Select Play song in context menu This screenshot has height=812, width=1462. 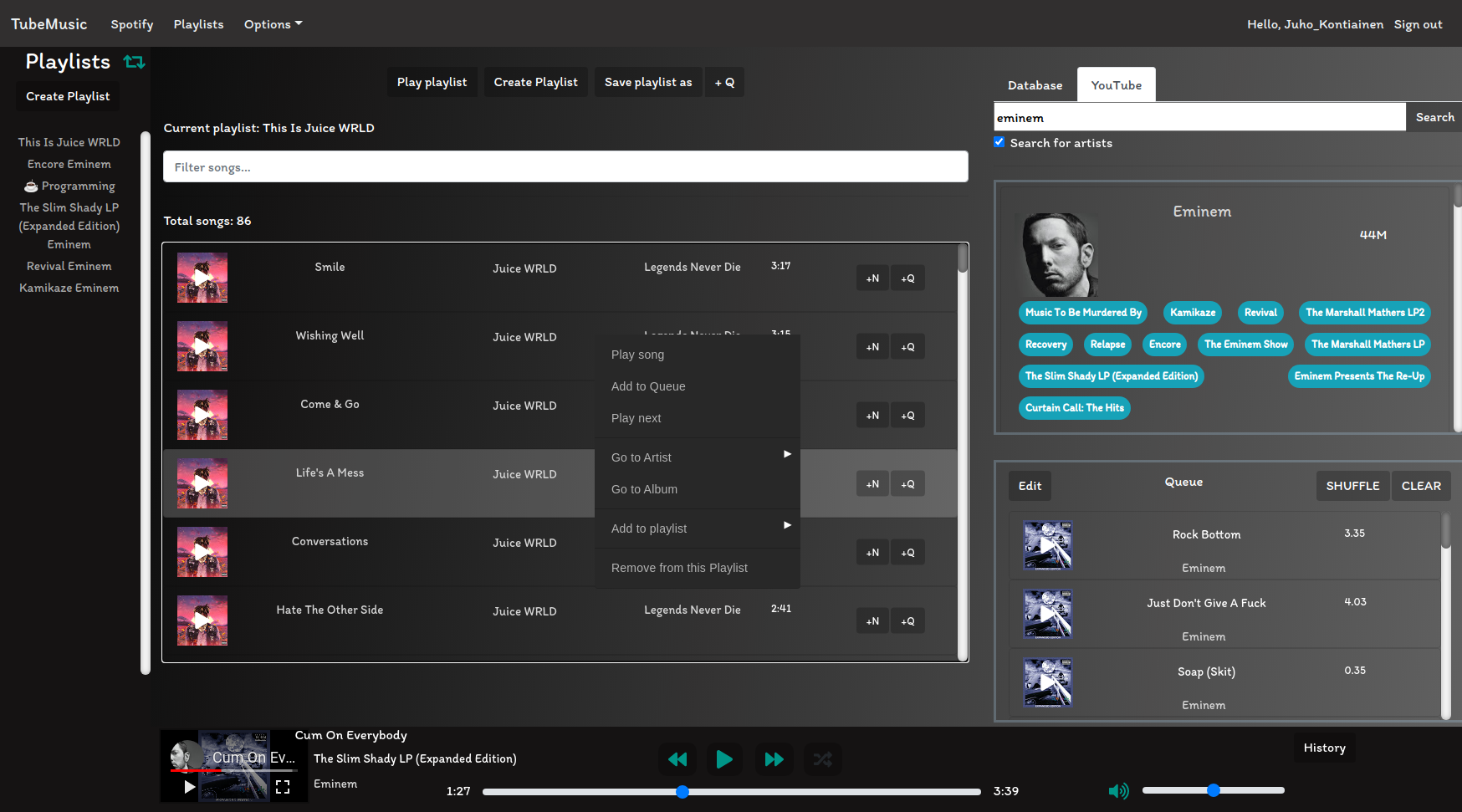click(x=698, y=355)
